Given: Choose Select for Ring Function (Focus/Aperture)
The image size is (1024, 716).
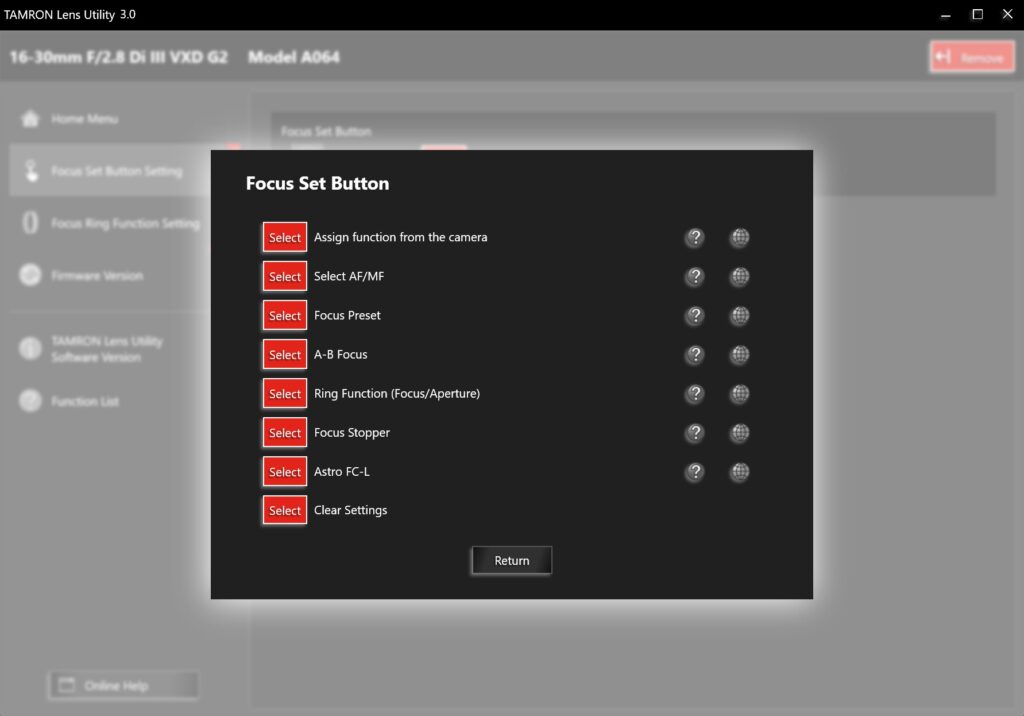Looking at the screenshot, I should 285,393.
